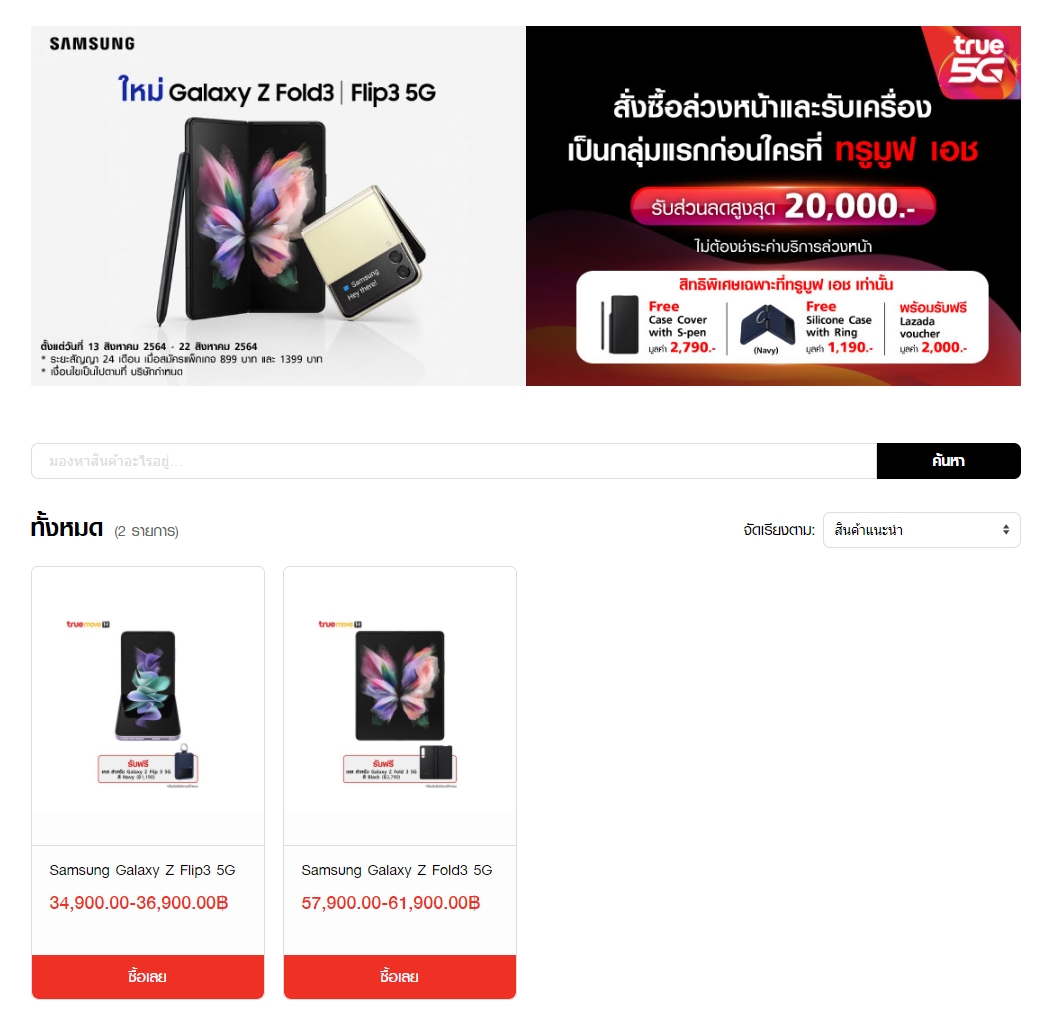Click the TrueMove H logo on Fold3 card
The image size is (1048, 1017).
[340, 624]
